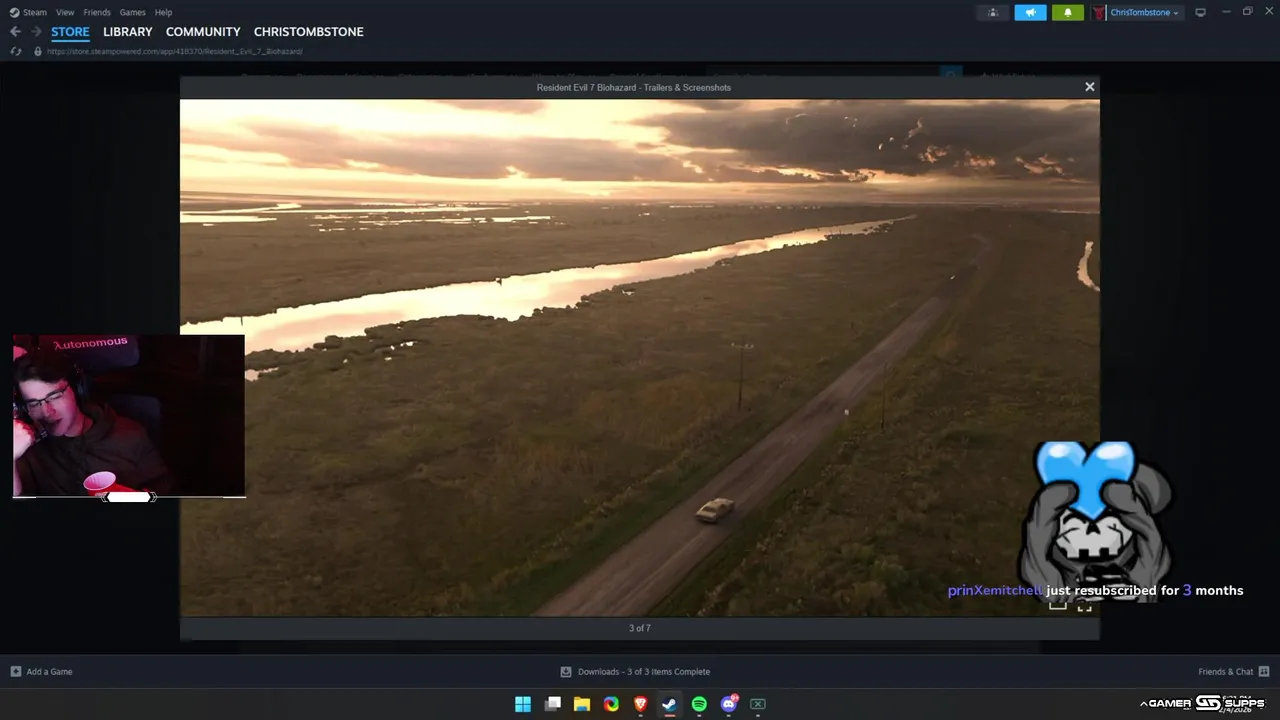Click the "Resident Evil 7 Biohazard - Trailers & Screenshots" title
The width and height of the screenshot is (1280, 720).
coord(634,87)
